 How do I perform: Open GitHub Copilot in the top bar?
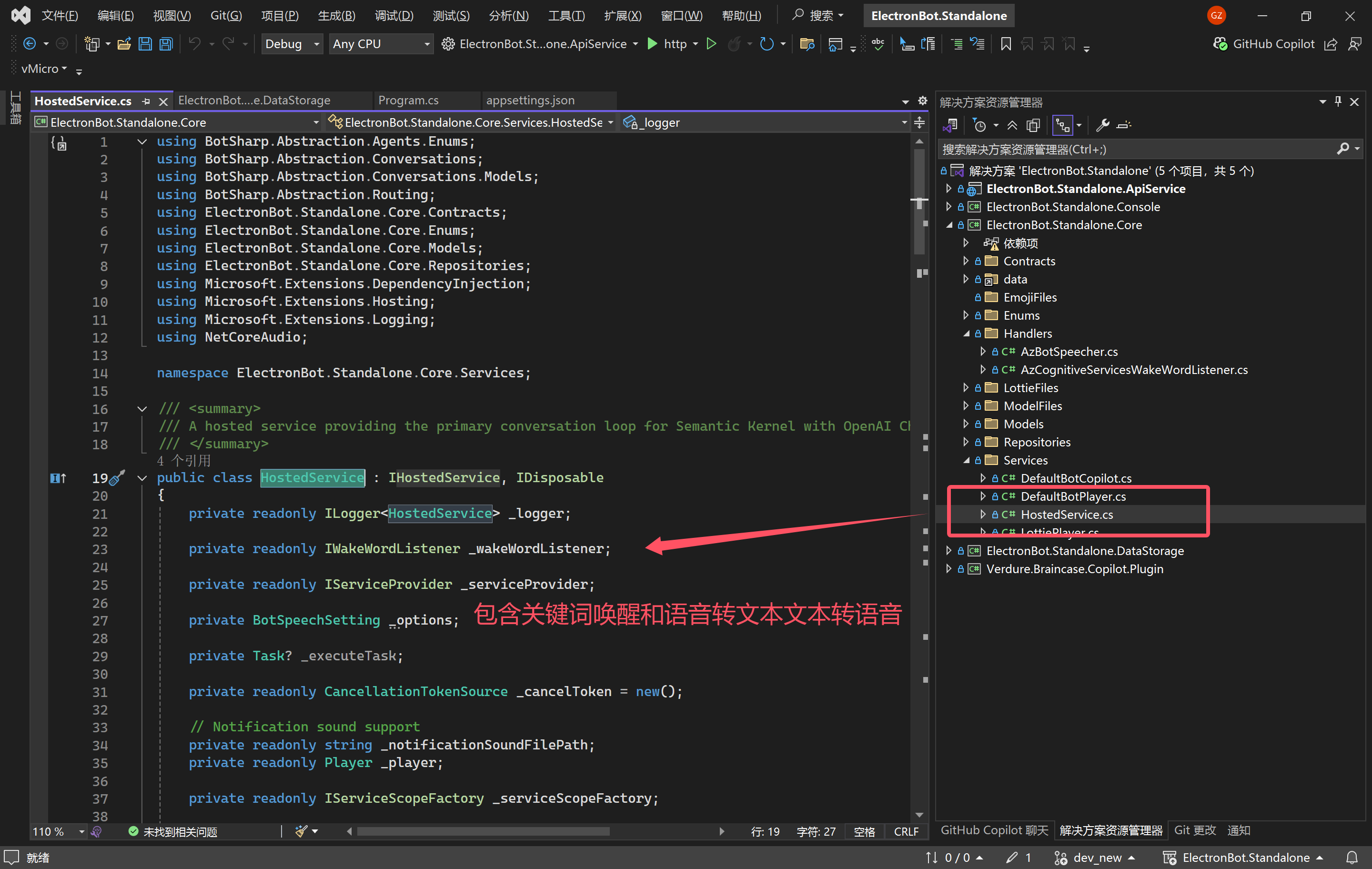pos(1263,44)
